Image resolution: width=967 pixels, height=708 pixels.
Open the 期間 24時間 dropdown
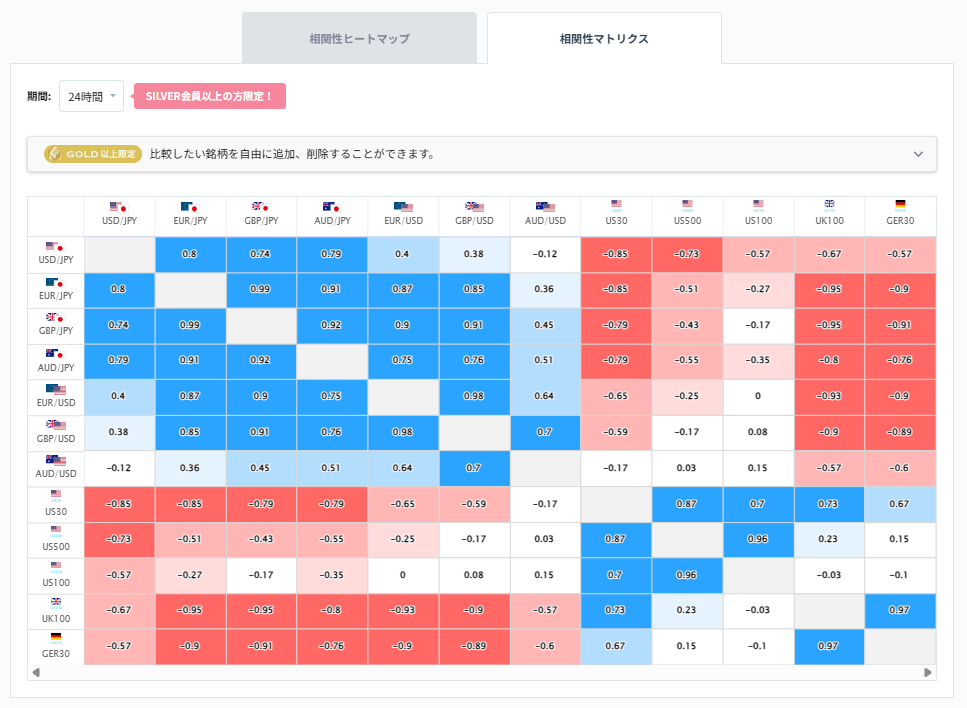coord(90,96)
